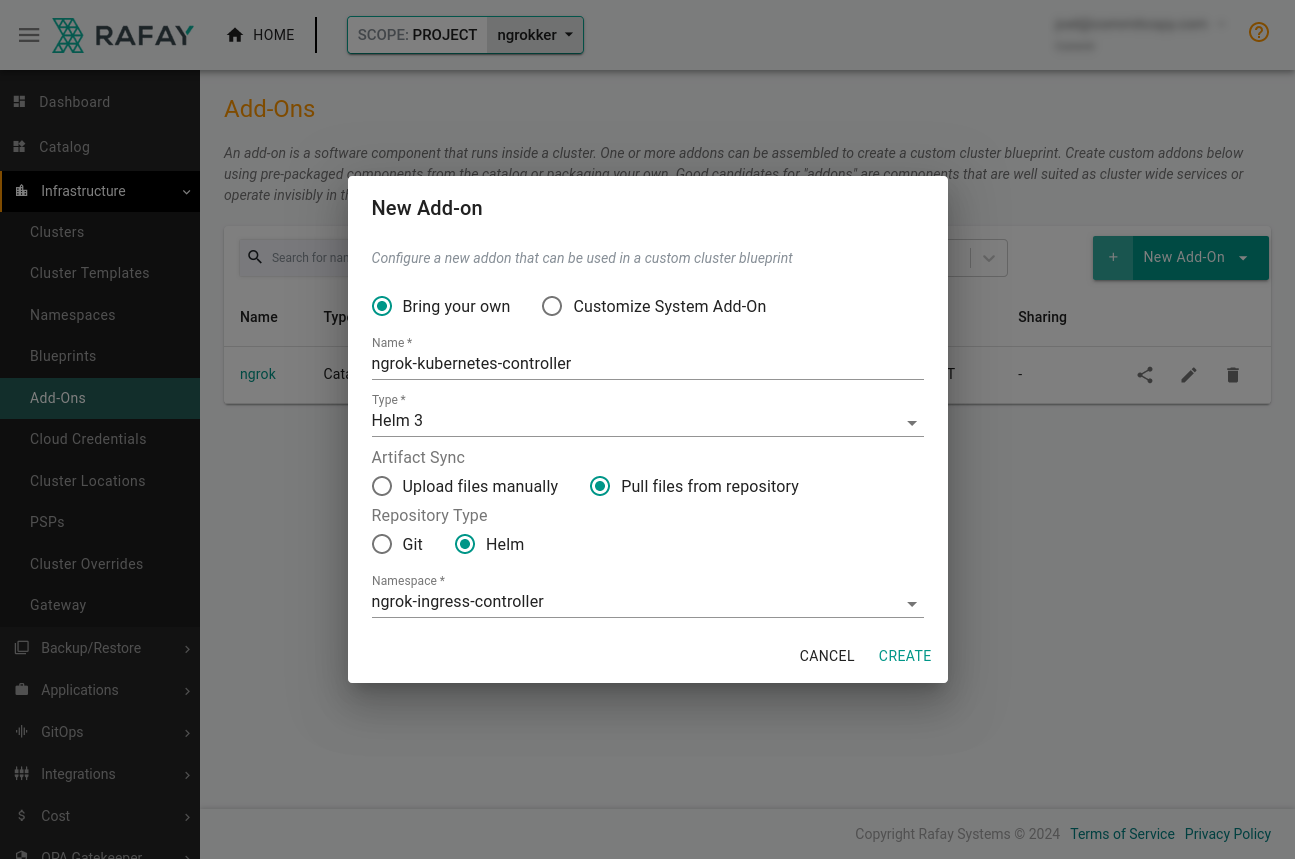Viewport: 1295px width, 859px height.
Task: Click inside the Name input field
Action: [x=550, y=363]
